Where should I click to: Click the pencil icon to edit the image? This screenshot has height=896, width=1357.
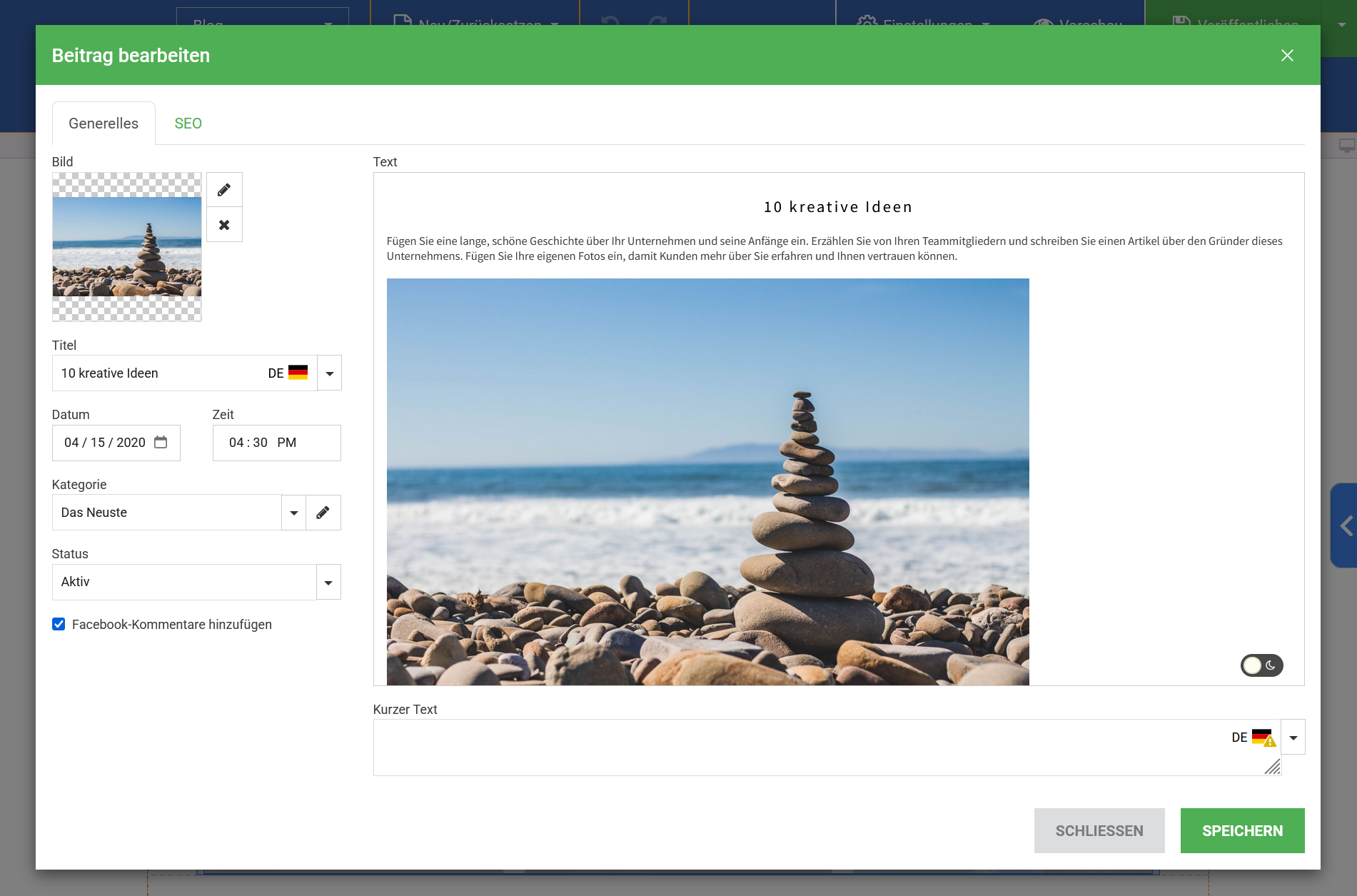click(x=224, y=190)
